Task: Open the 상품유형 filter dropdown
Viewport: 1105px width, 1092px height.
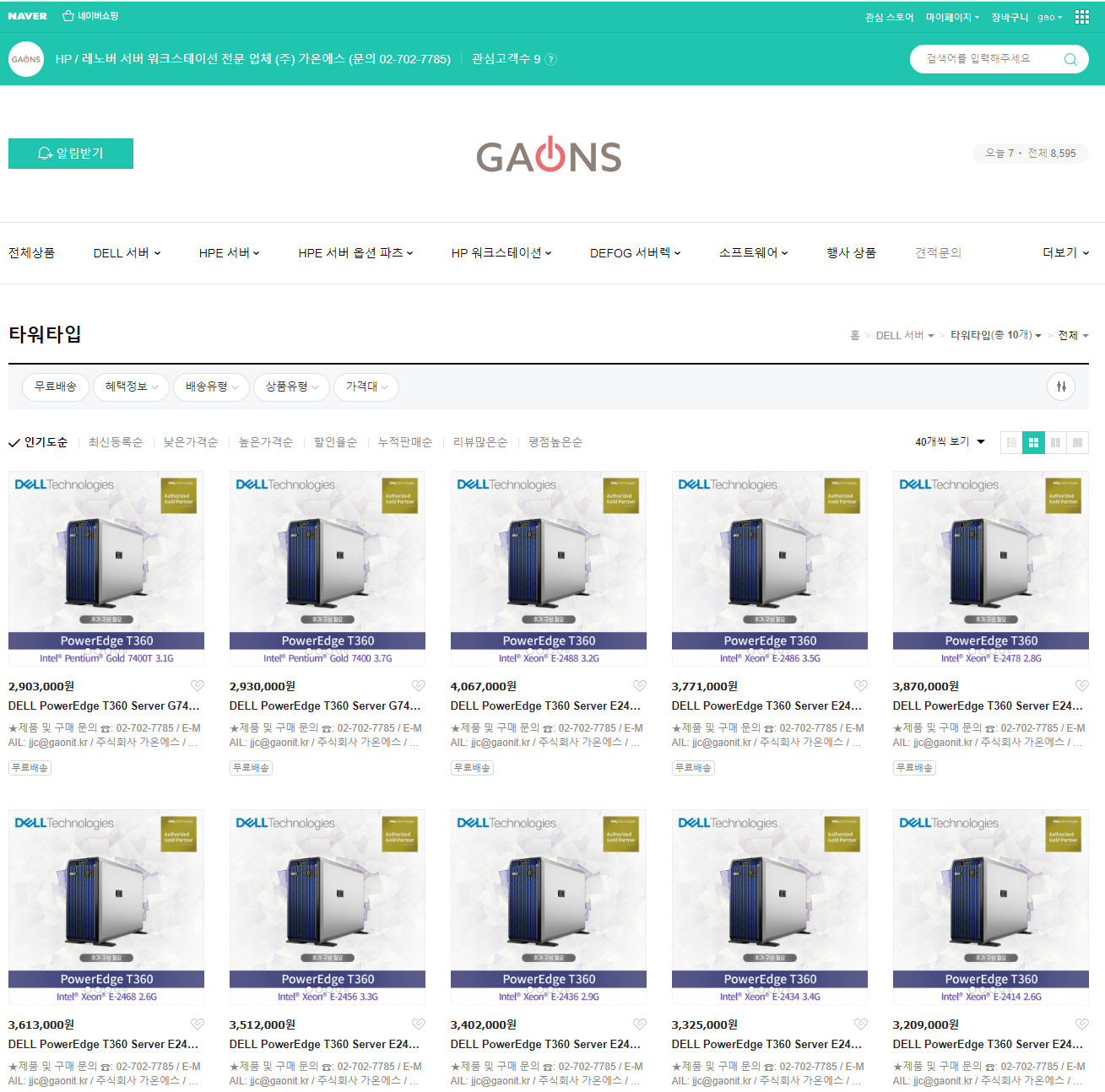Action: point(291,387)
